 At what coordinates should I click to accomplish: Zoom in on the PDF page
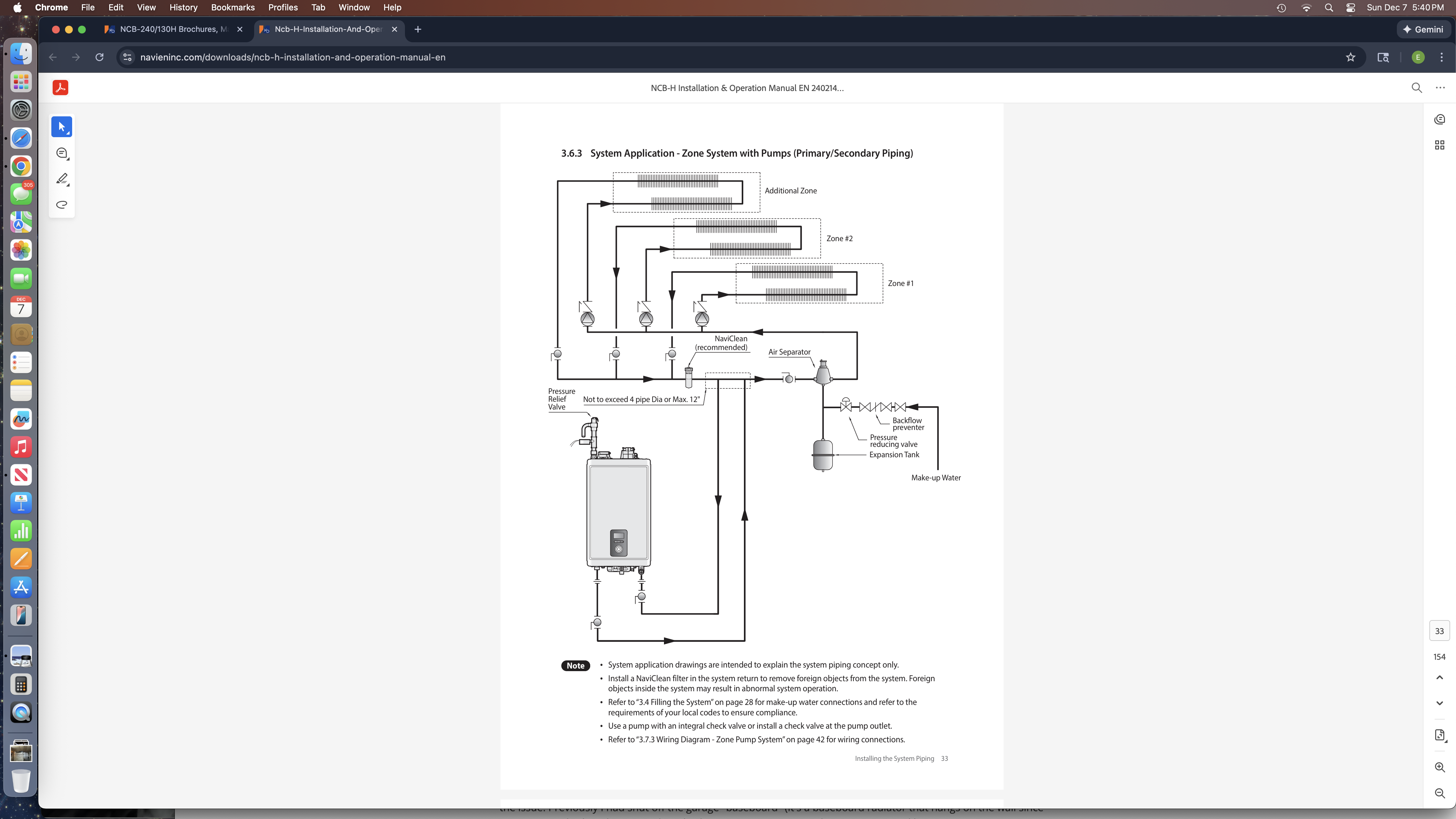[1439, 767]
